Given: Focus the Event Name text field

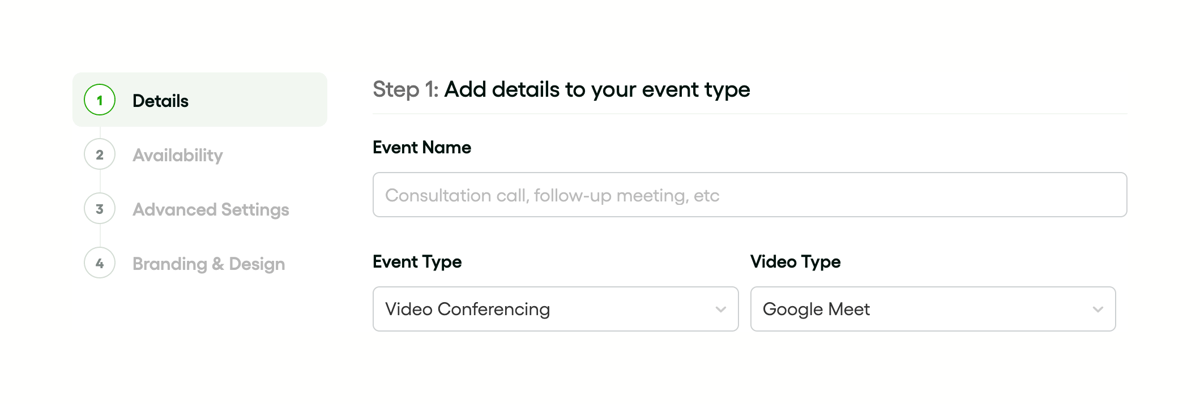Looking at the screenshot, I should (x=749, y=195).
